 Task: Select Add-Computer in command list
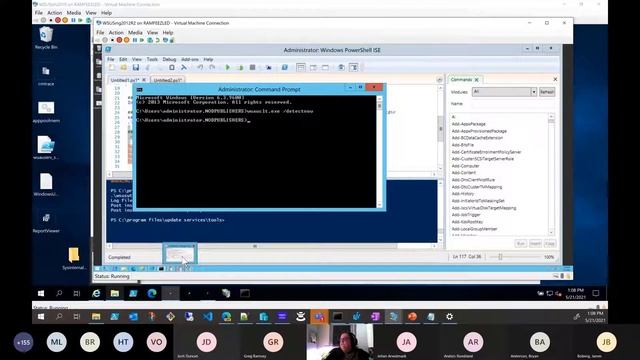click(465, 166)
